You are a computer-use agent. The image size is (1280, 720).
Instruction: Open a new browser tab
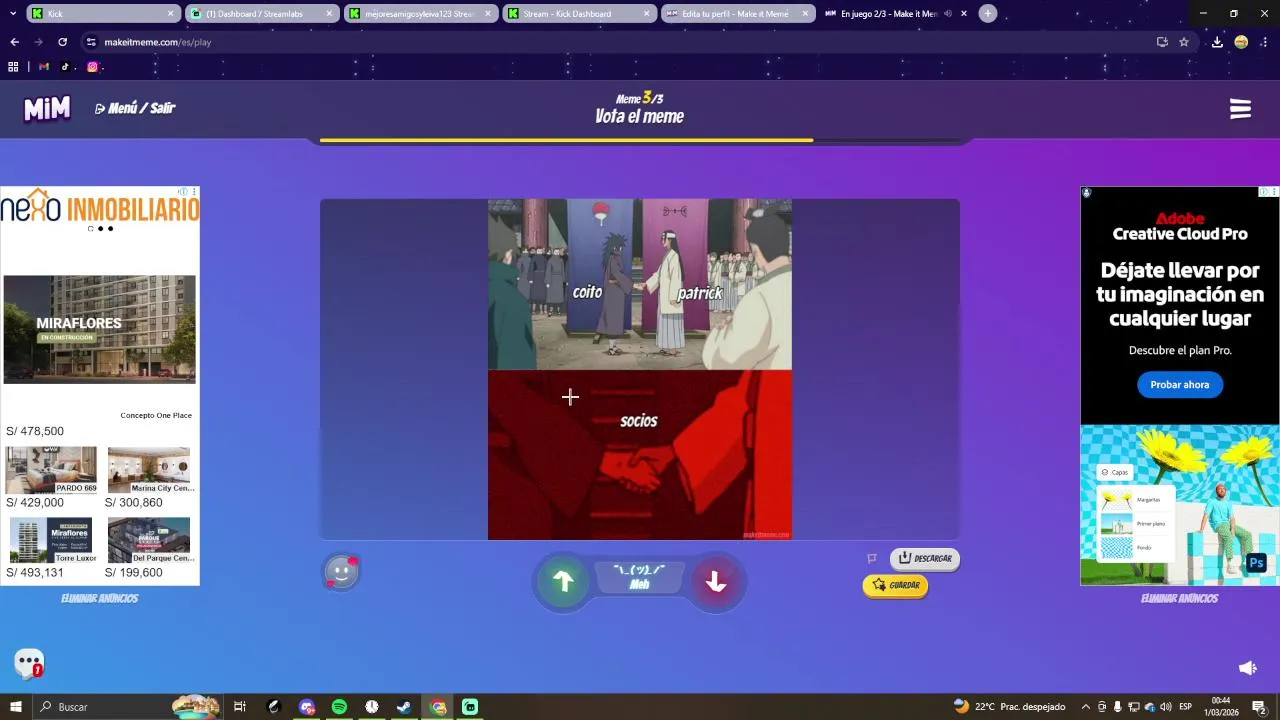pyautogui.click(x=988, y=14)
